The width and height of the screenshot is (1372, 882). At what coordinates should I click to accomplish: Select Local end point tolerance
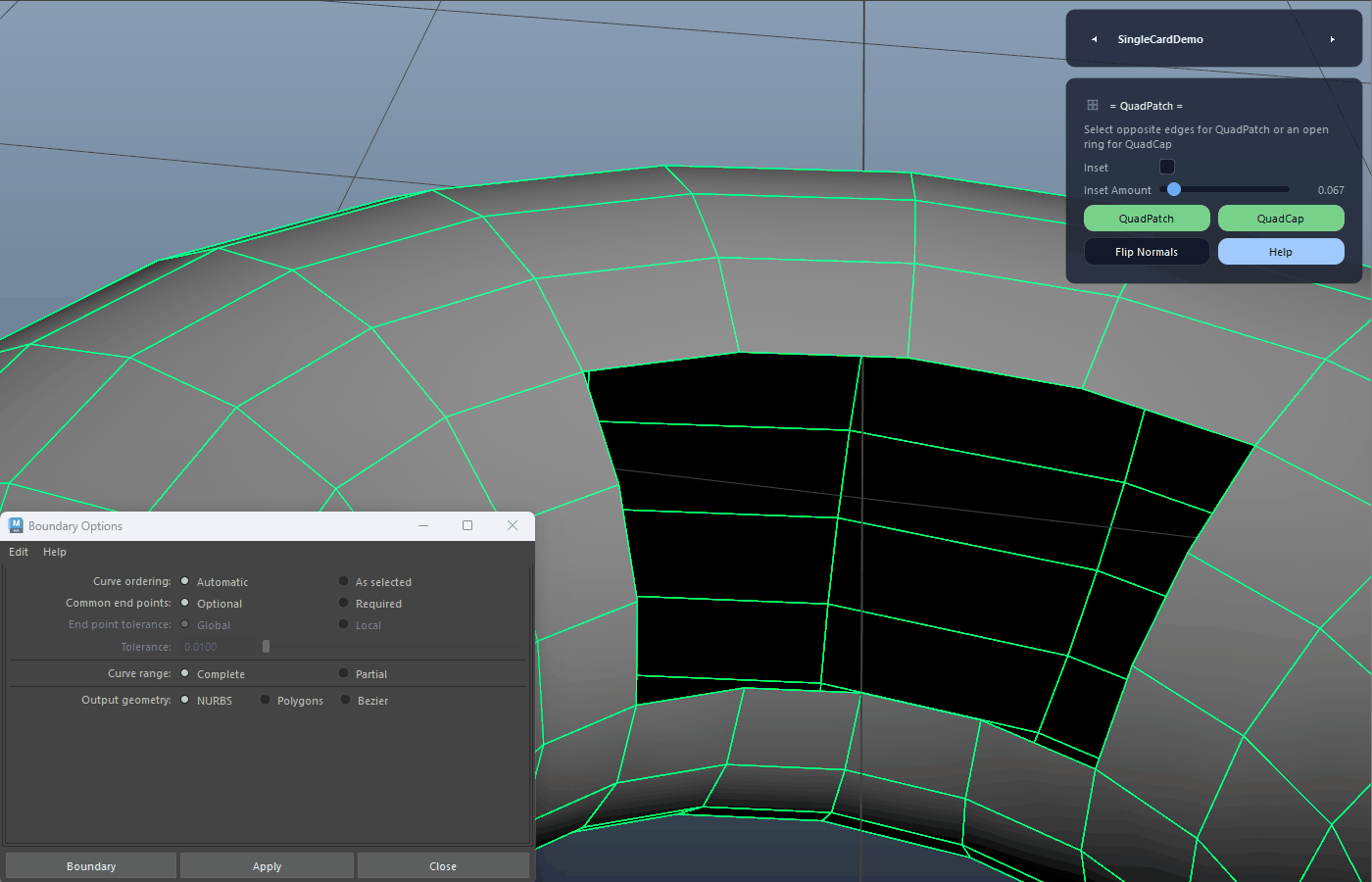[x=344, y=624]
